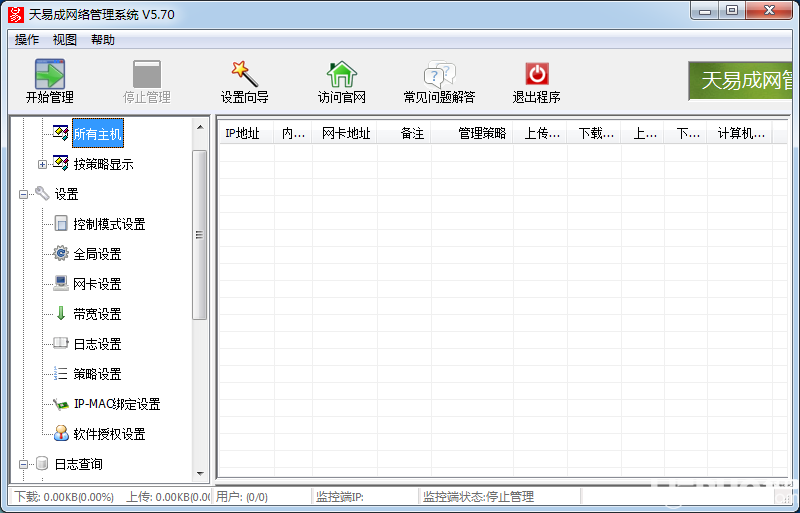This screenshot has width=800, height=513.
Task: Click the 开始管理 green arrow icon
Action: point(49,74)
